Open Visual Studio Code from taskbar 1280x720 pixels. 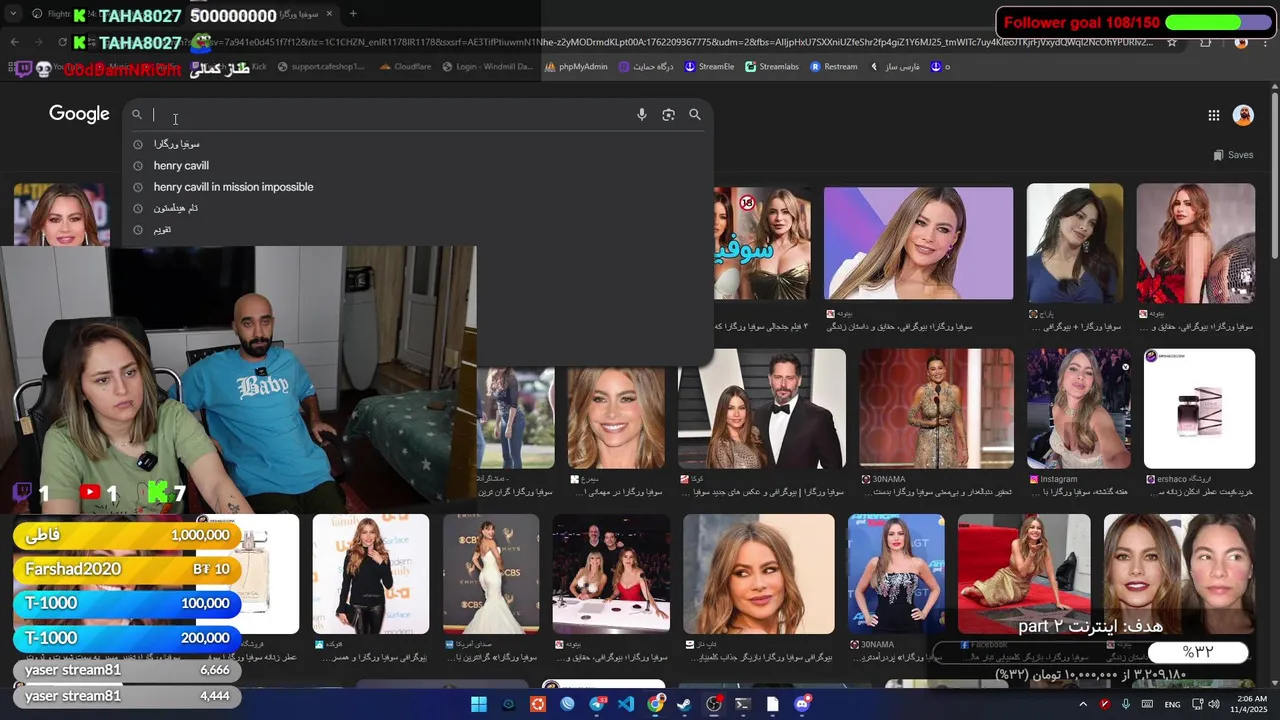tap(626, 704)
